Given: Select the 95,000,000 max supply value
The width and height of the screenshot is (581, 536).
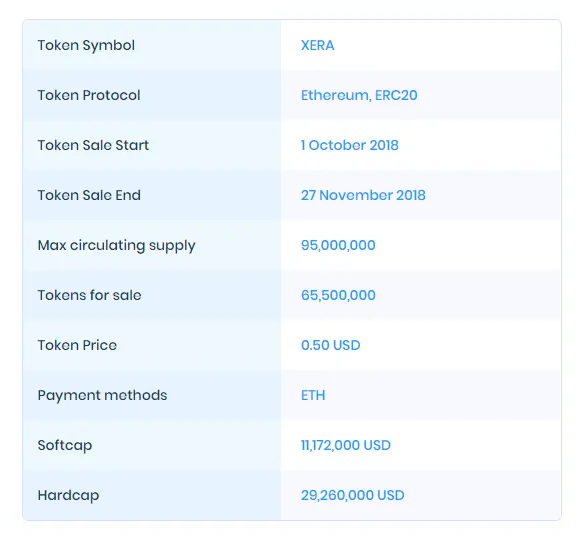Looking at the screenshot, I should [x=338, y=245].
